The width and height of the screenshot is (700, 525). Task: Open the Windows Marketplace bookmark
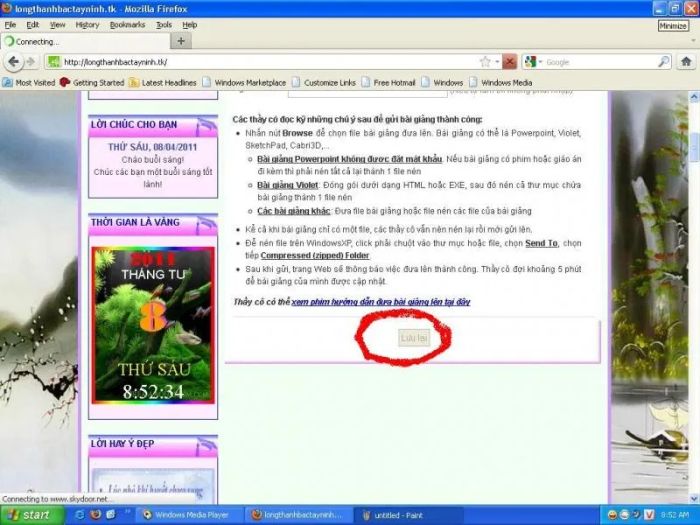pyautogui.click(x=244, y=83)
